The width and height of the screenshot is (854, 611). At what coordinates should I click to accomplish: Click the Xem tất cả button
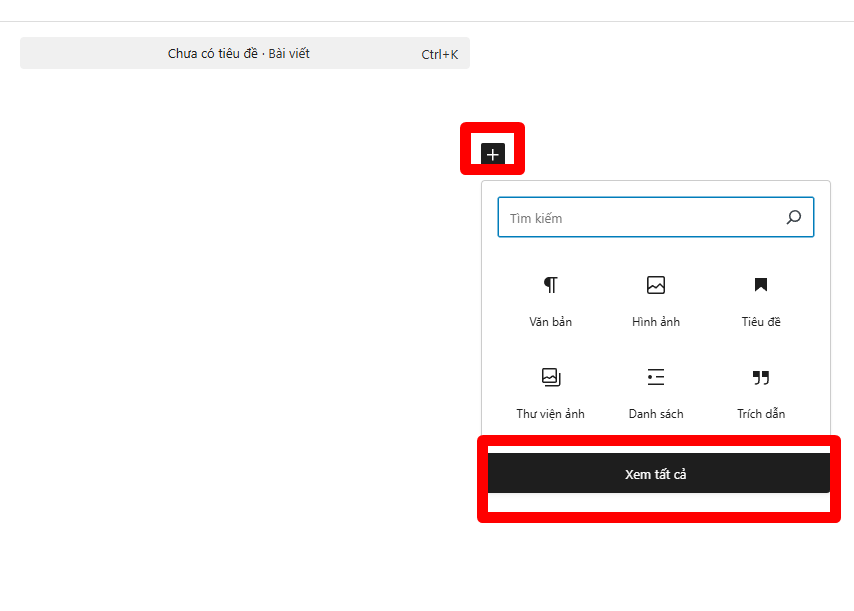tap(658, 473)
